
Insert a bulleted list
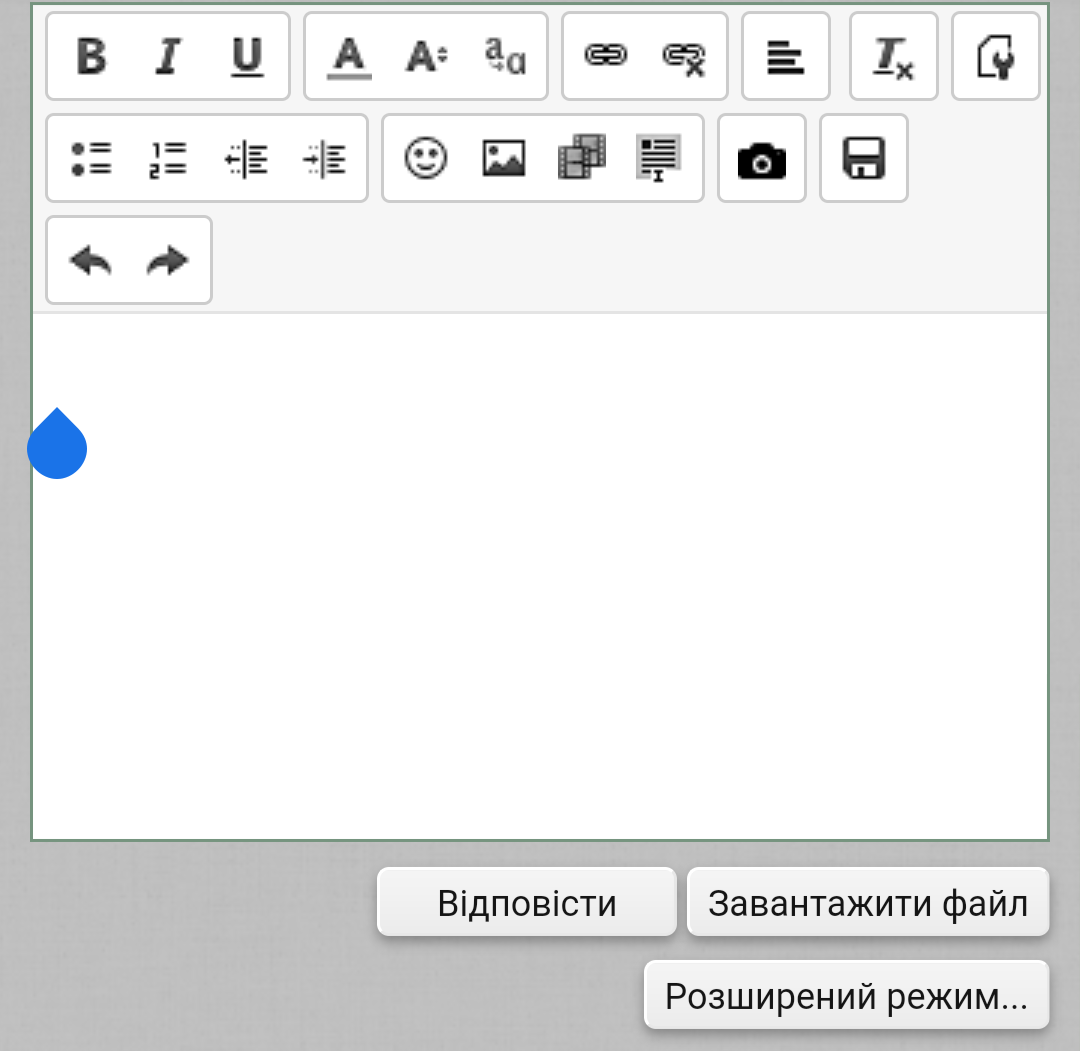(90, 158)
